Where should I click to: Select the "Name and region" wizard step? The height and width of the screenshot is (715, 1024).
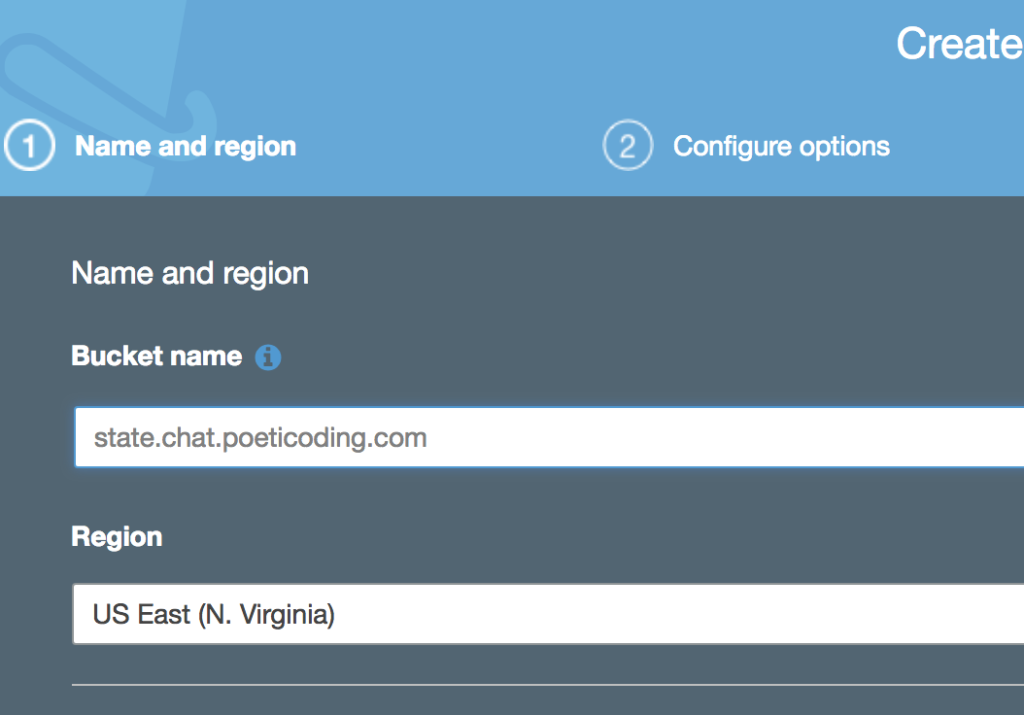pyautogui.click(x=185, y=146)
